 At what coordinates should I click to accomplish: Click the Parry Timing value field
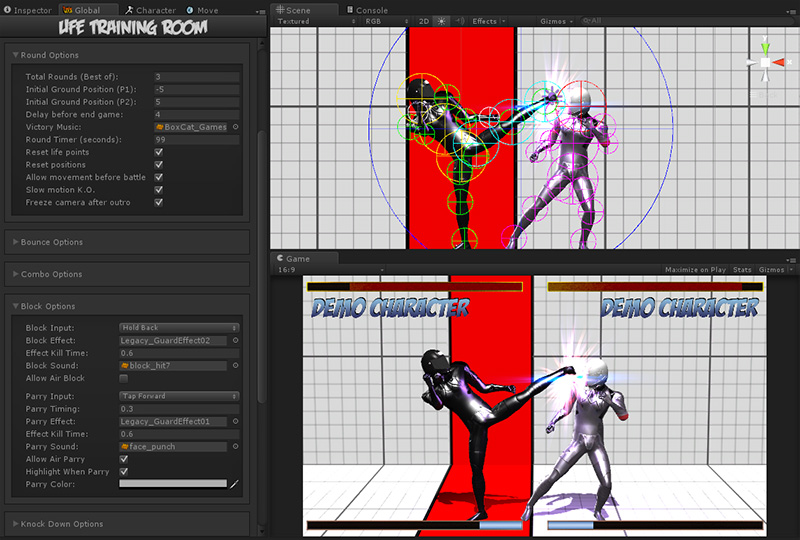(x=179, y=409)
